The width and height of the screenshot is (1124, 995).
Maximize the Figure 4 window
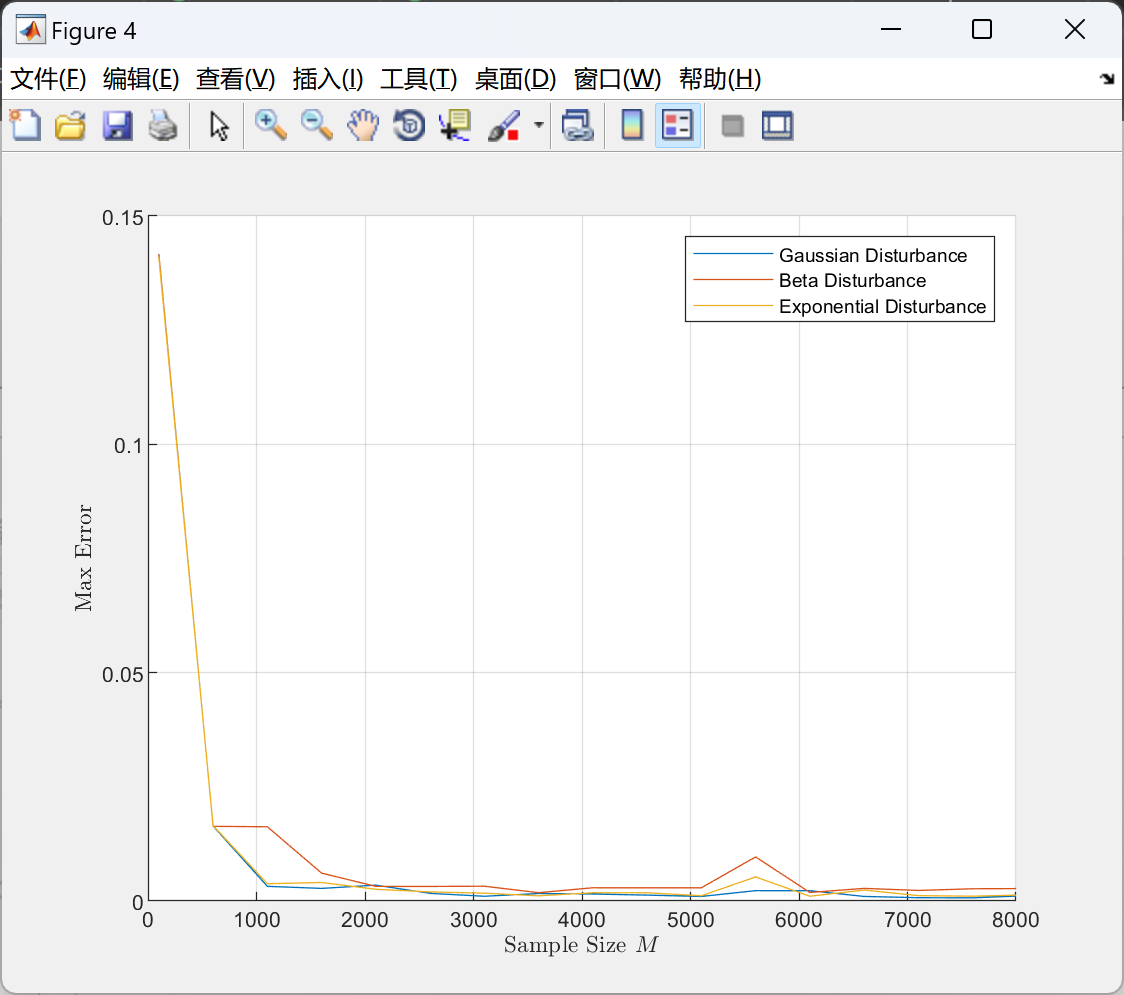point(981,29)
